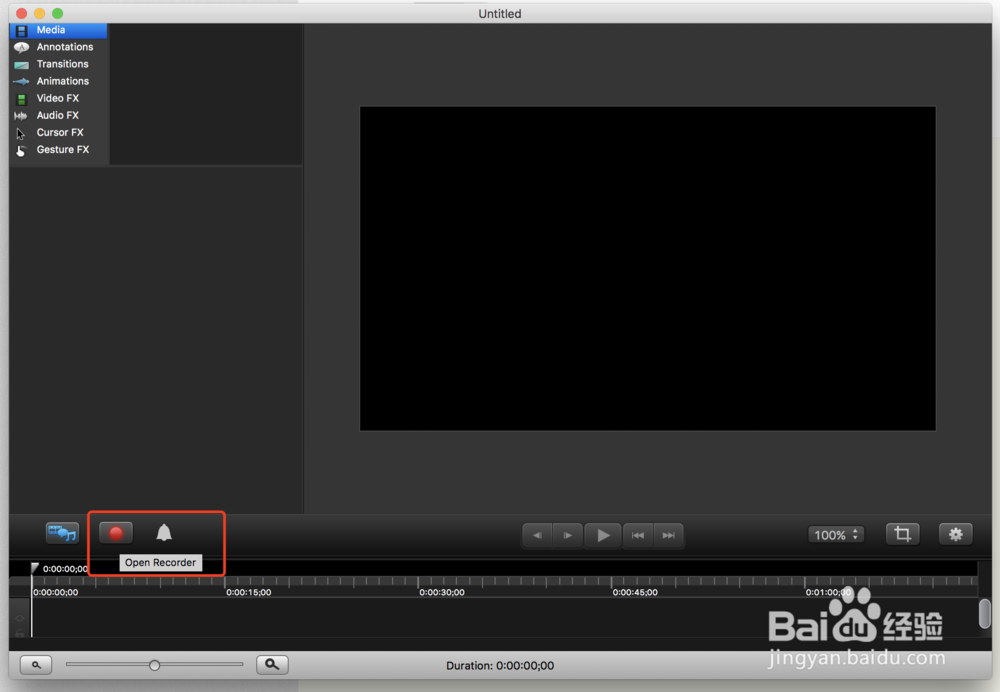Viewport: 1000px width, 692px height.
Task: Open the Gesture FX panel
Action: pyautogui.click(x=59, y=150)
